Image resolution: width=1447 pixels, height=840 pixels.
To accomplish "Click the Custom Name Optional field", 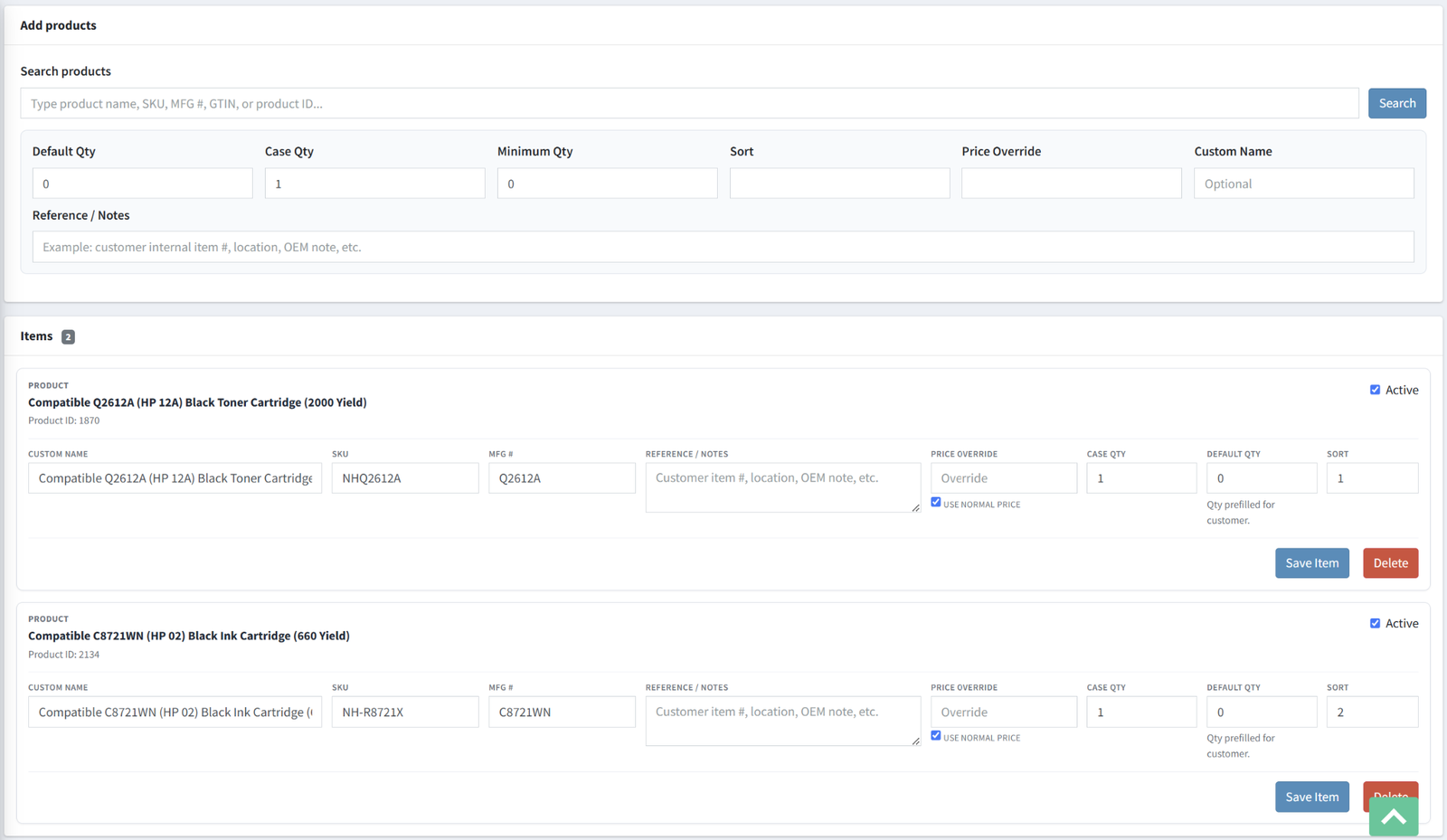I will [1304, 184].
